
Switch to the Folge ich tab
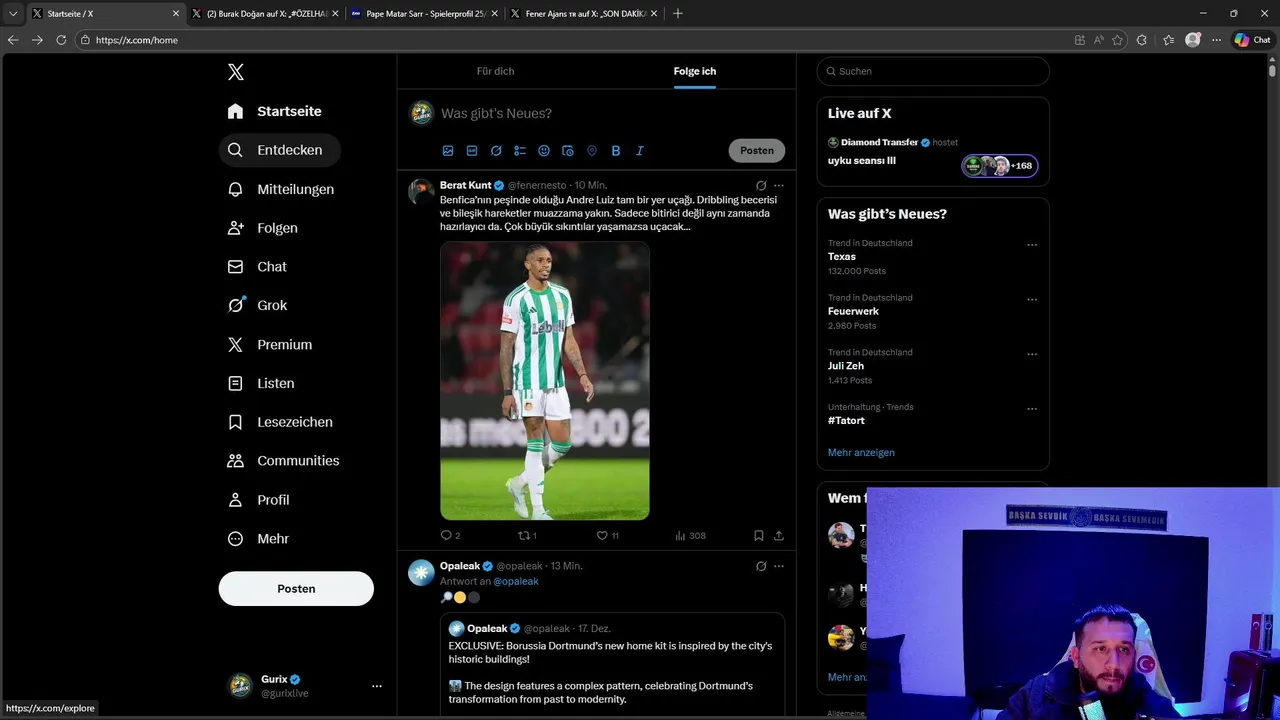[x=694, y=71]
